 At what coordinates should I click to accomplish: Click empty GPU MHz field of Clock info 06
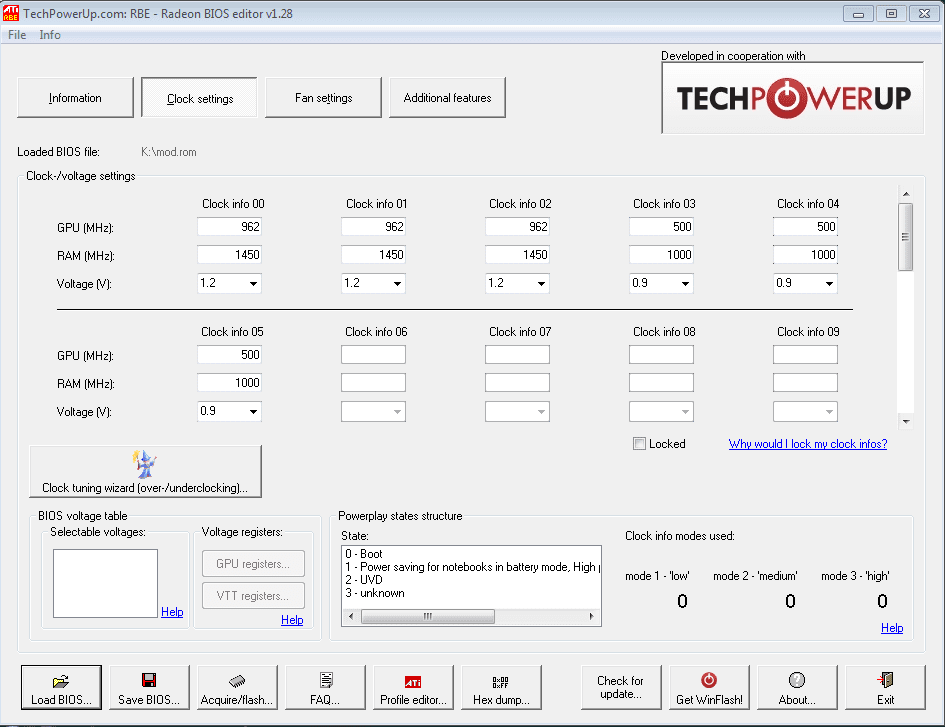pyautogui.click(x=373, y=354)
